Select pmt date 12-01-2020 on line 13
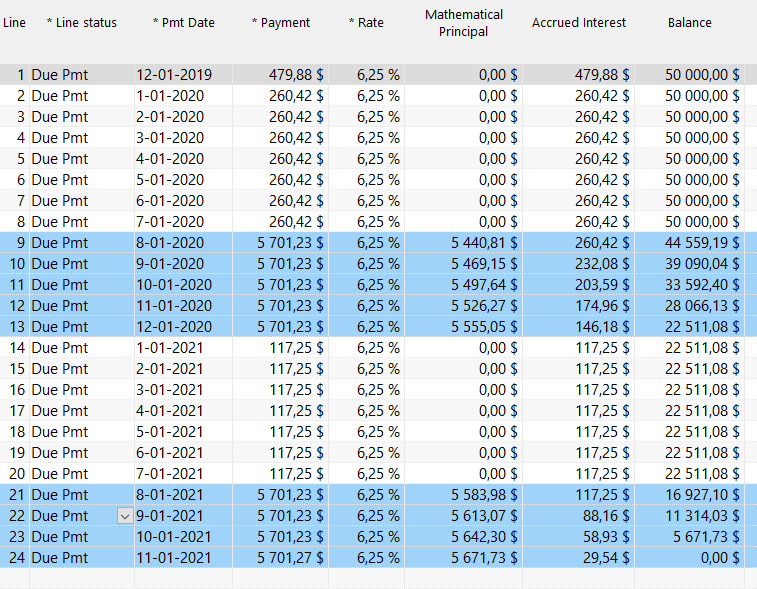This screenshot has width=757, height=589. pos(183,327)
